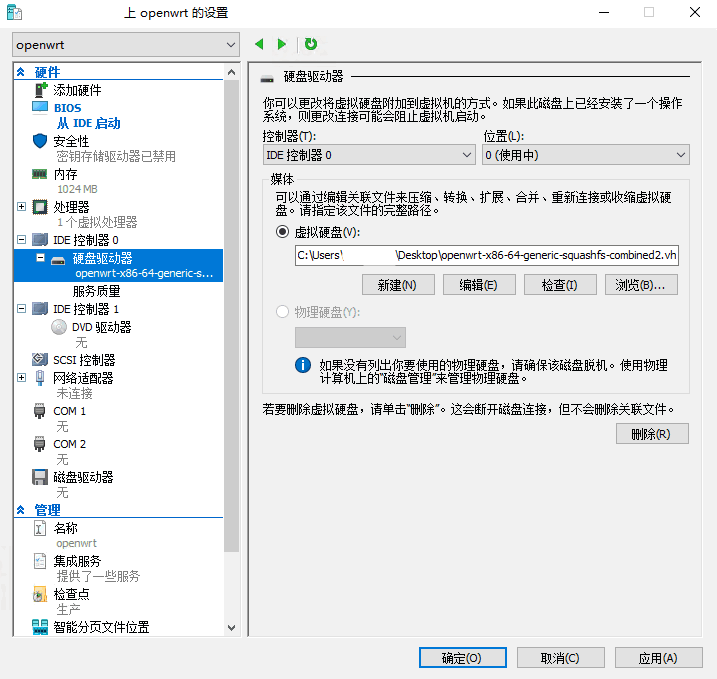Click the 新建(N) button
Image resolution: width=717 pixels, height=679 pixels.
point(398,285)
